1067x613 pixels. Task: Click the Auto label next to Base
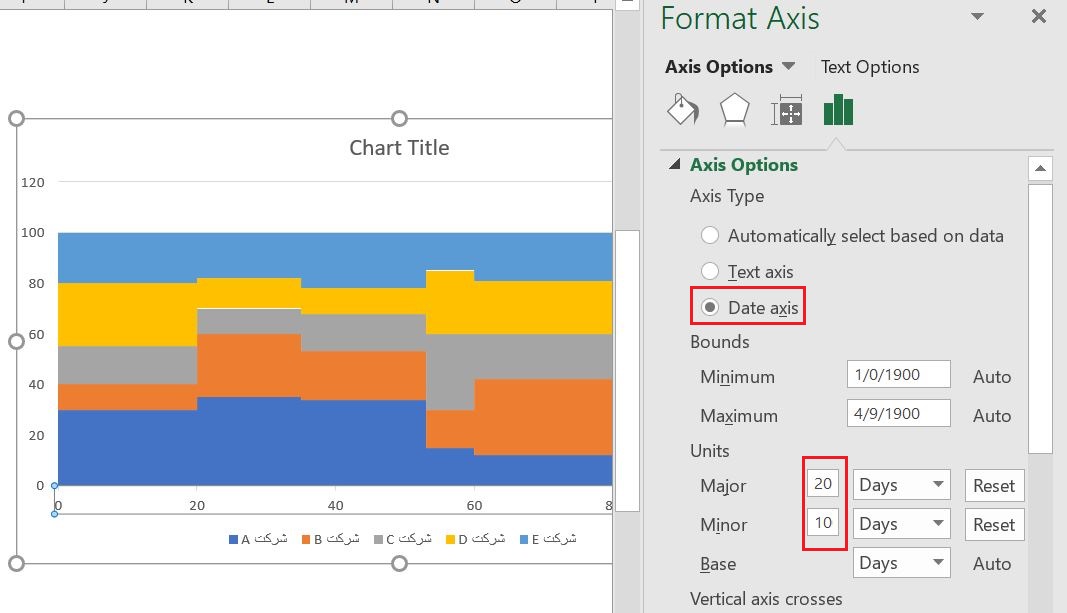click(991, 563)
